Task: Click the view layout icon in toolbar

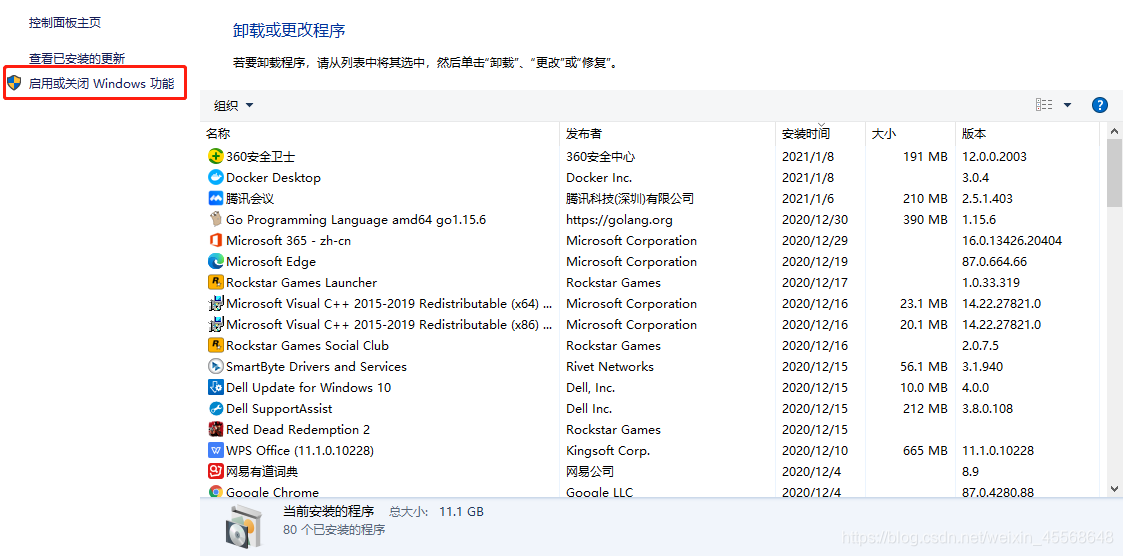Action: [x=1044, y=105]
